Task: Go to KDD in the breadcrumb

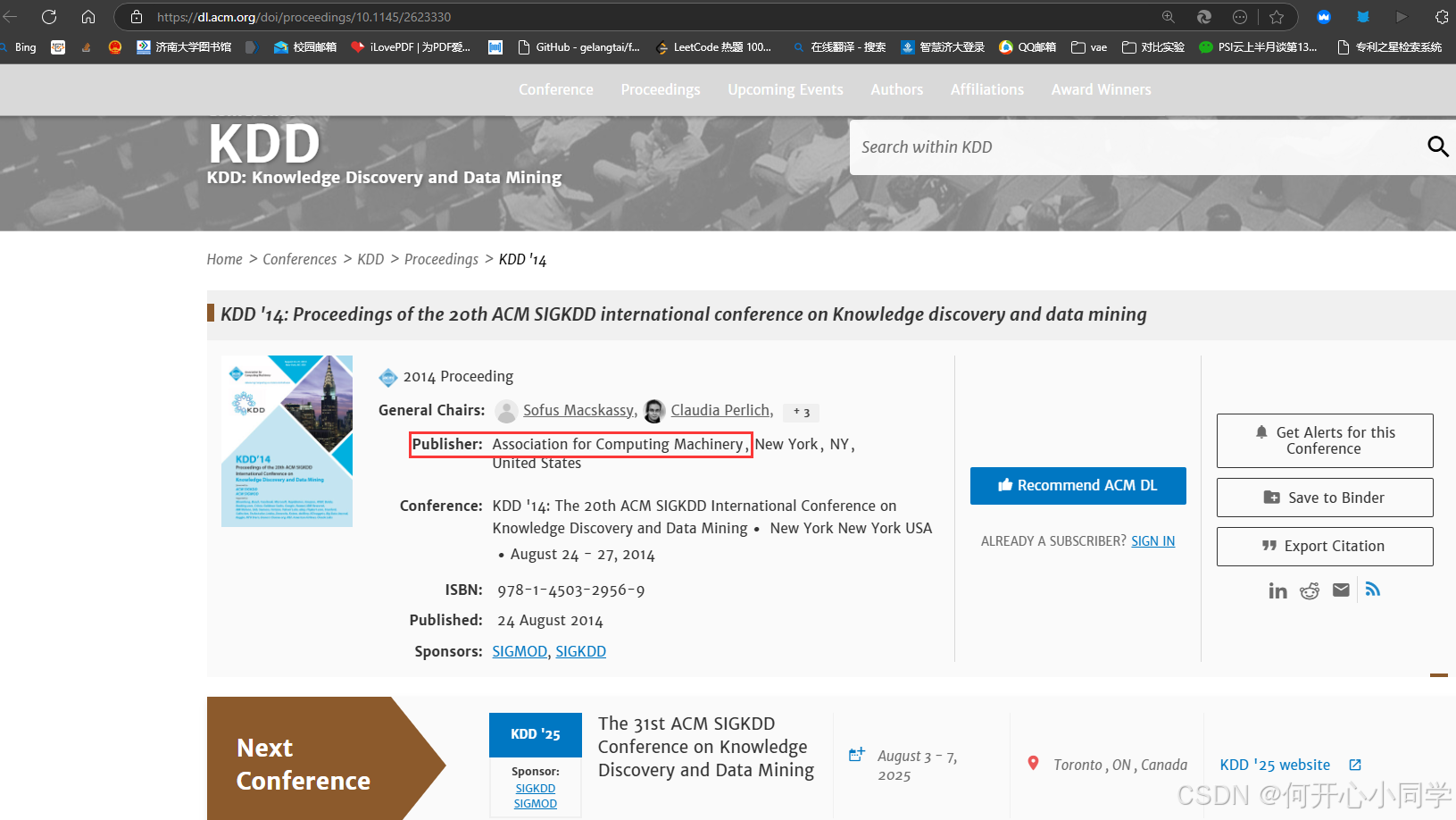Action: (370, 259)
